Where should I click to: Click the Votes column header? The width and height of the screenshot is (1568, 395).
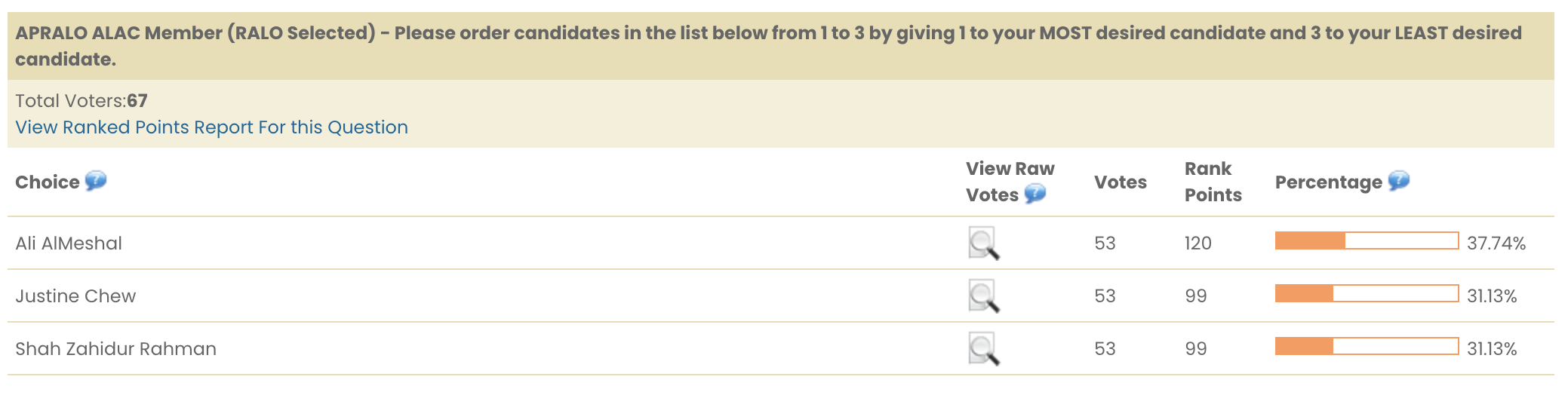pos(1120,182)
